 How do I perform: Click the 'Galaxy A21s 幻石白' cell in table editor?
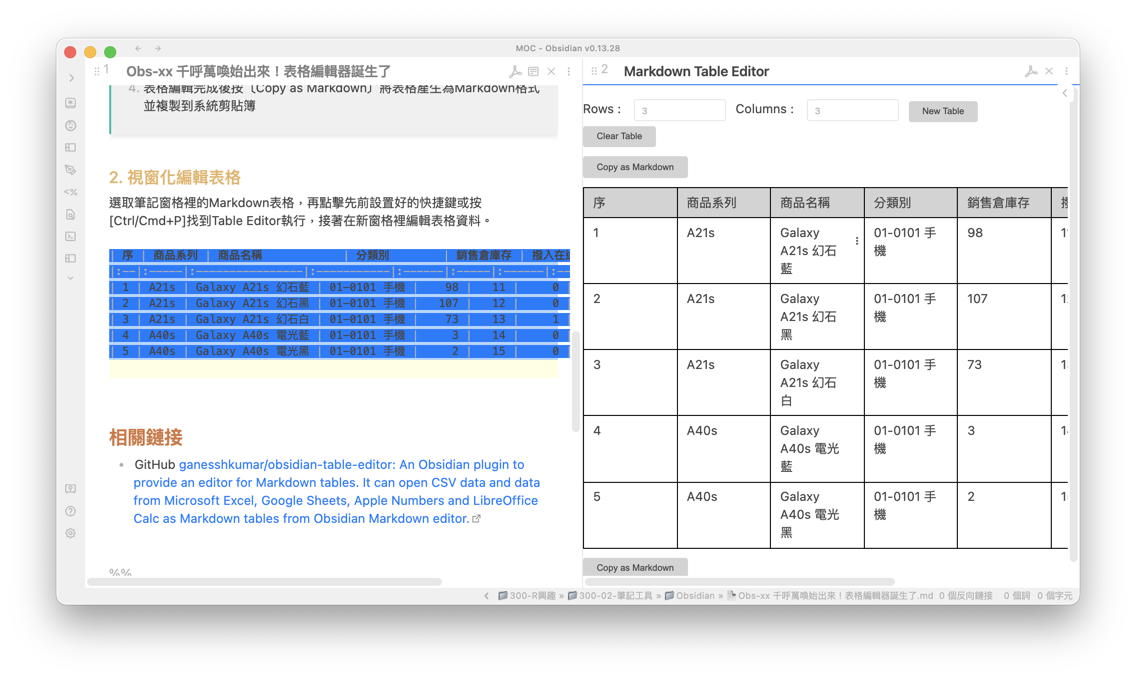(x=817, y=383)
